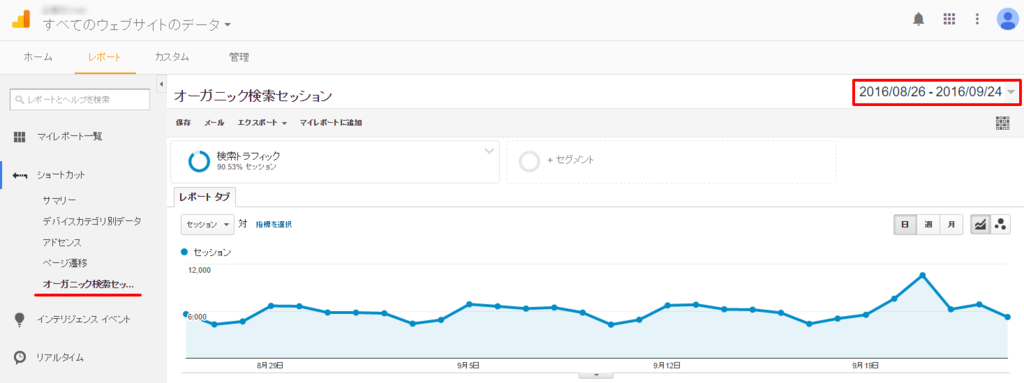Open the セッション metric dropdown
1024x383 pixels.
click(207, 224)
